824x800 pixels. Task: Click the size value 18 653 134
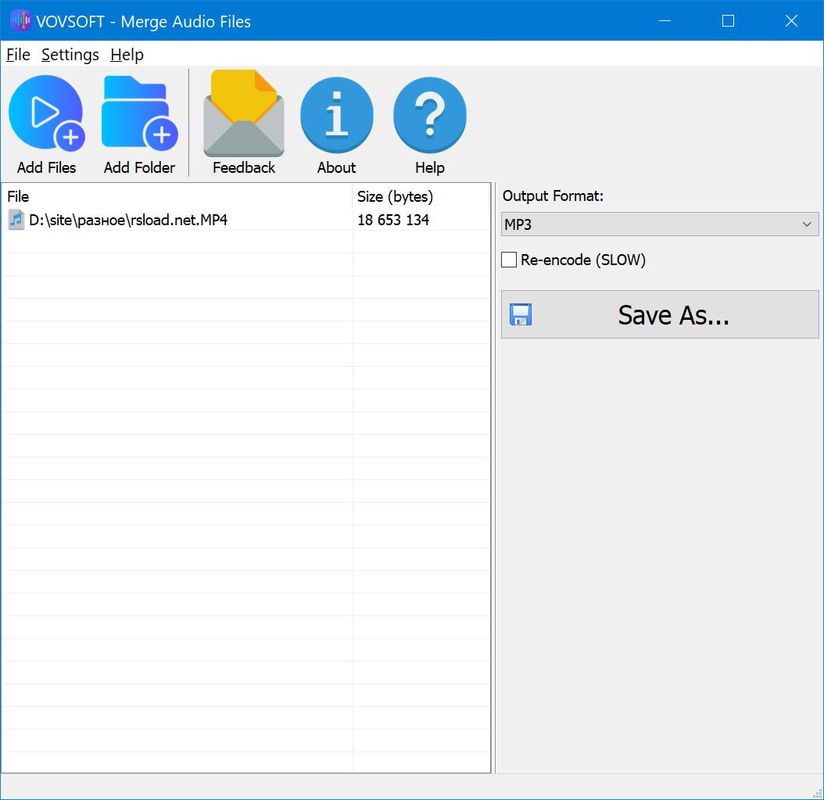[393, 220]
